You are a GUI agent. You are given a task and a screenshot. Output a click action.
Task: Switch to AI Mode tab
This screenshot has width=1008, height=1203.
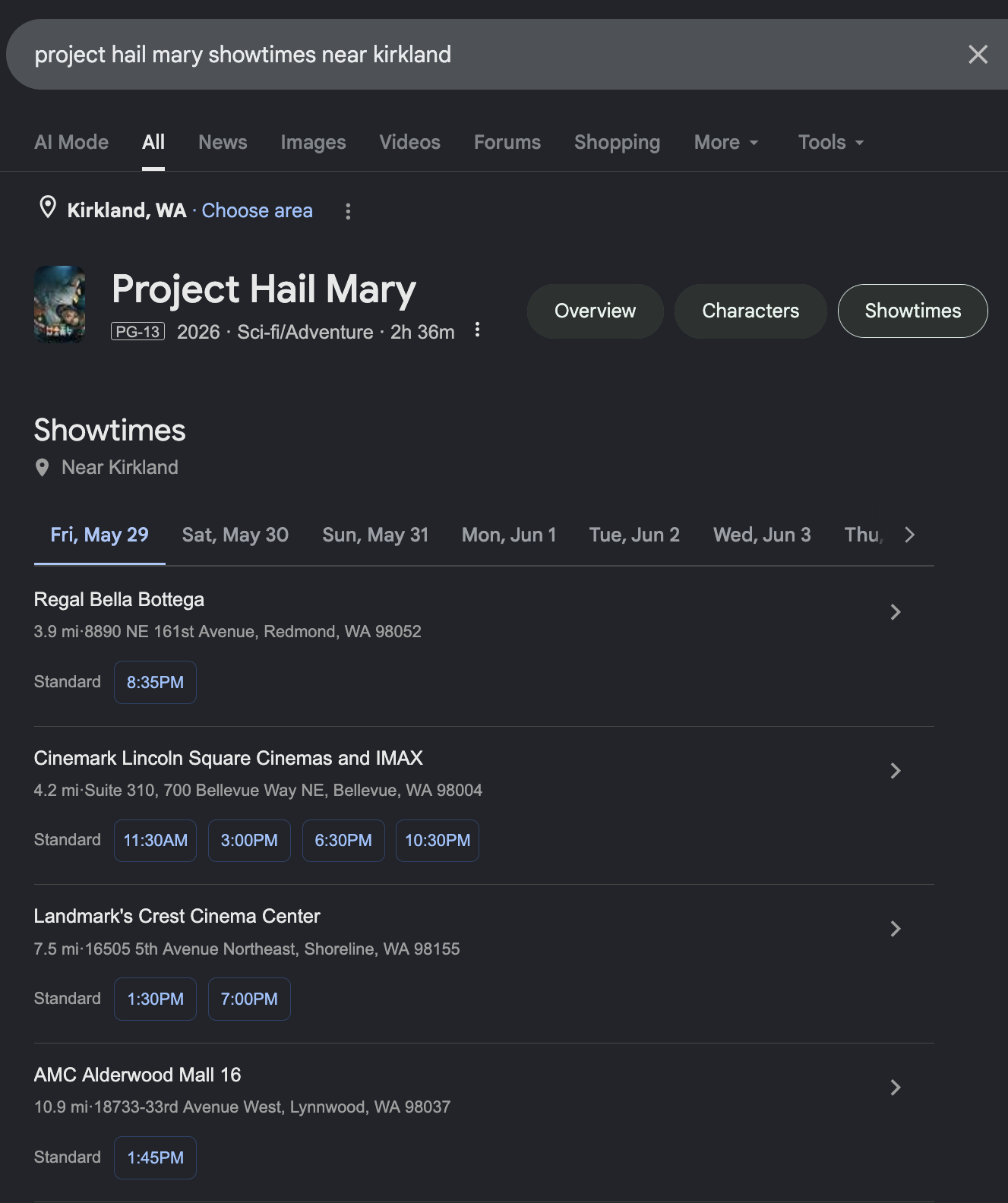[x=71, y=142]
